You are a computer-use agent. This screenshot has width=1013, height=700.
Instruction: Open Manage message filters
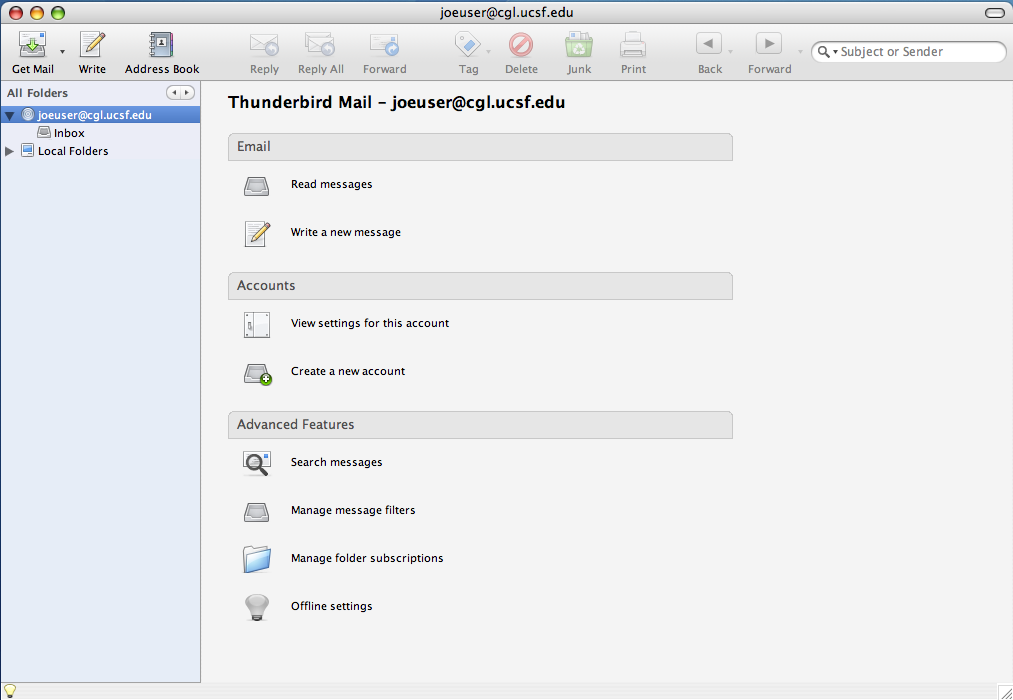point(353,510)
